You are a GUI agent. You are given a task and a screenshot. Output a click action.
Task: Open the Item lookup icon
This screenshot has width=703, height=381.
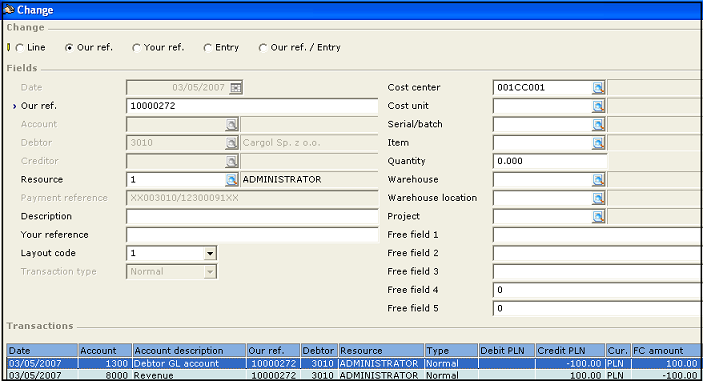pos(598,143)
